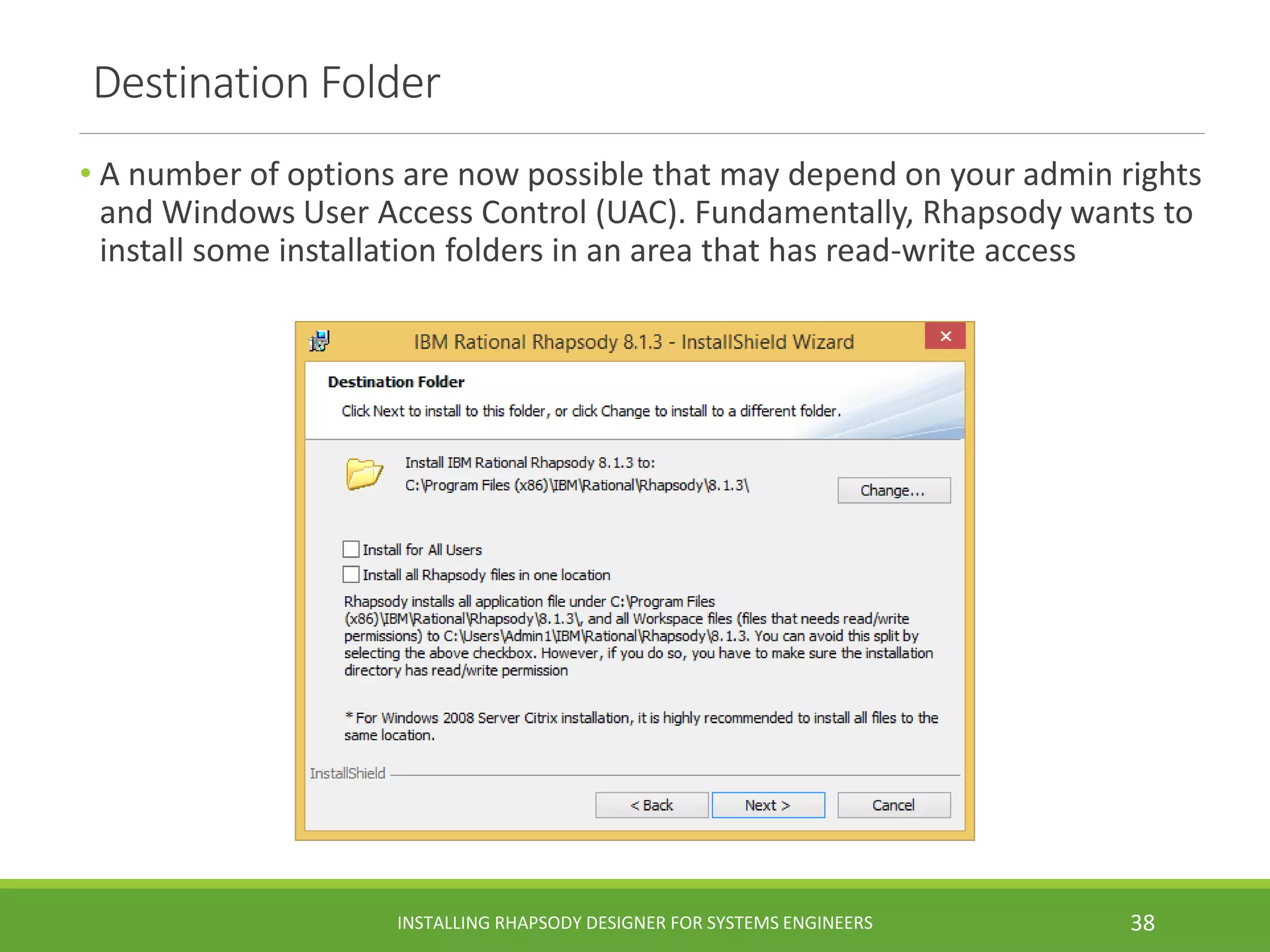Click the 'Click Next to install to this folder' instruction
Image resolution: width=1270 pixels, height=952 pixels.
(591, 411)
